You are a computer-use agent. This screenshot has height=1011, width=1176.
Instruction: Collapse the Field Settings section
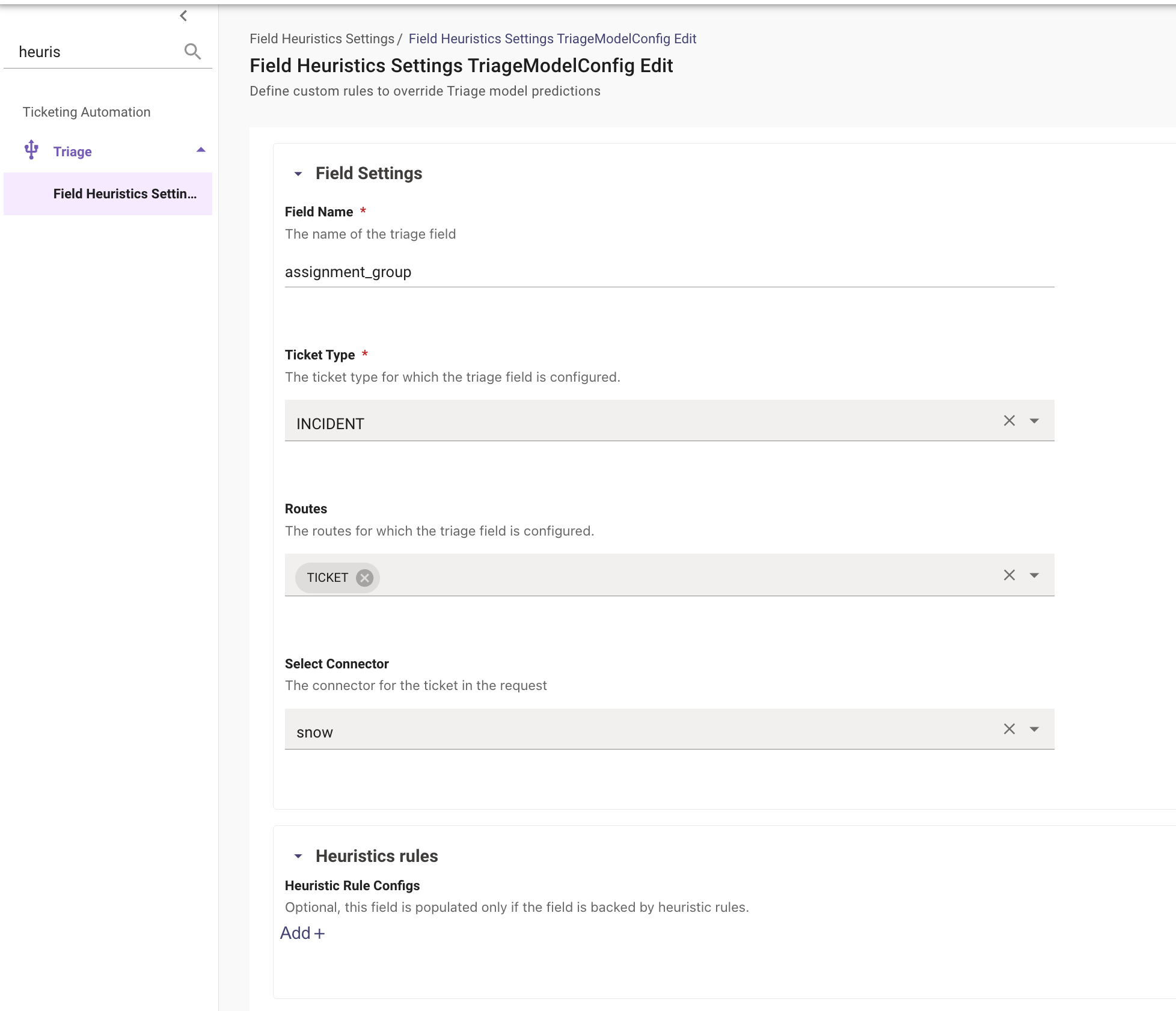tap(298, 174)
